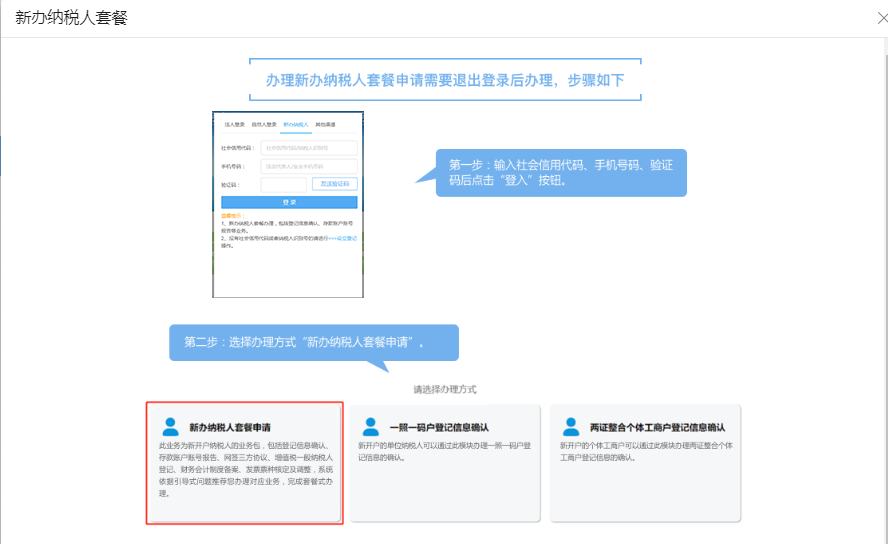The height and width of the screenshot is (544, 888).
Task: Select the 新办纳税人套餐申请 card title
Action: pos(230,427)
